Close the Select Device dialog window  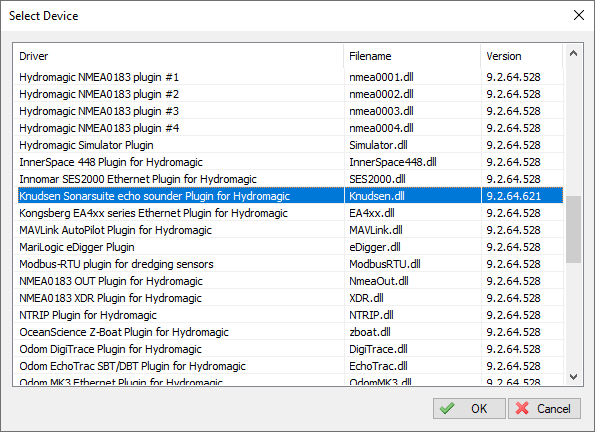[x=579, y=16]
